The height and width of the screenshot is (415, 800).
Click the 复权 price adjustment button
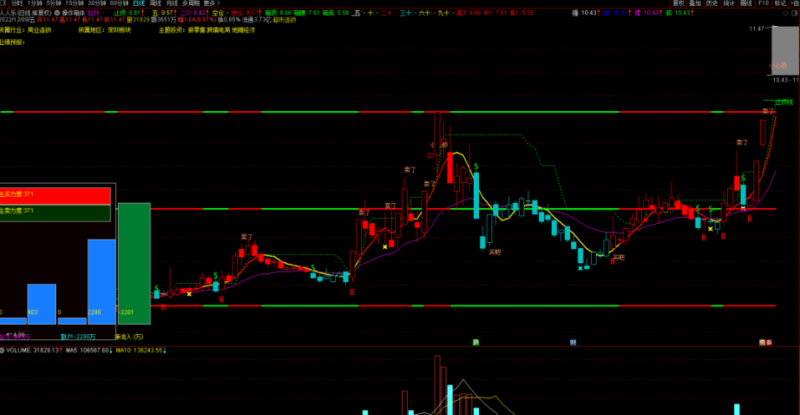point(679,3)
